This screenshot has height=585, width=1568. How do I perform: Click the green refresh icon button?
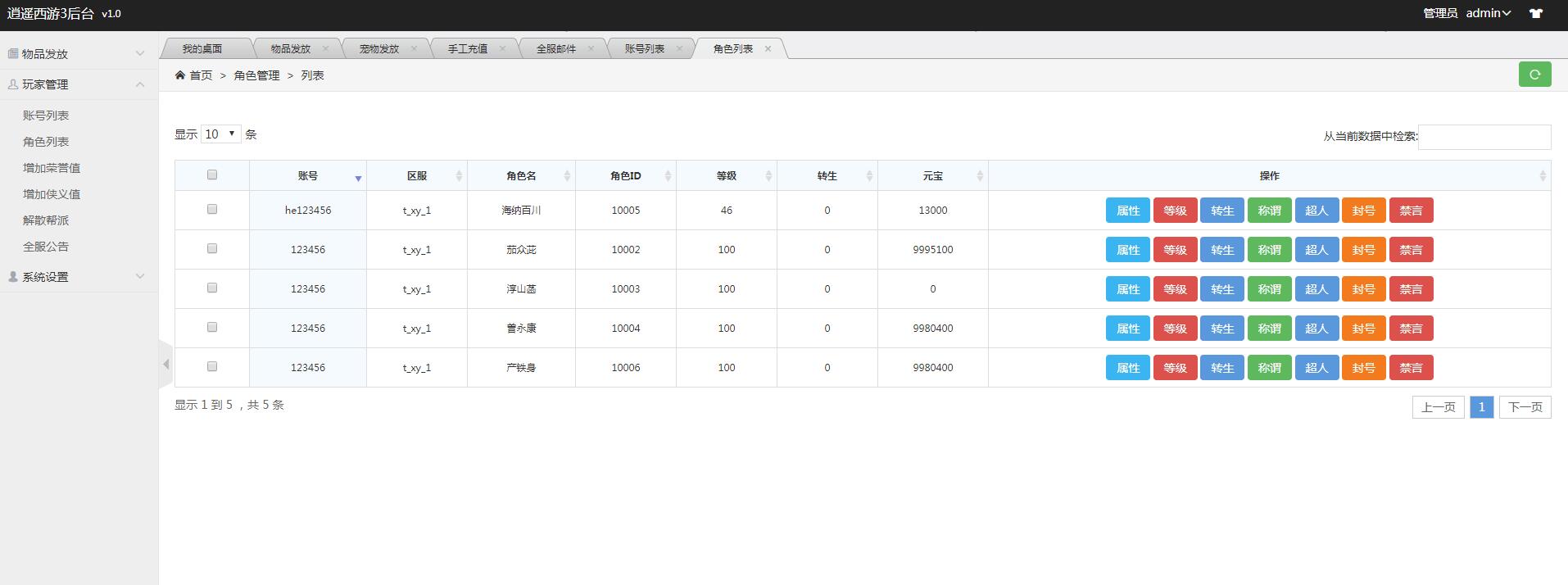coord(1534,75)
